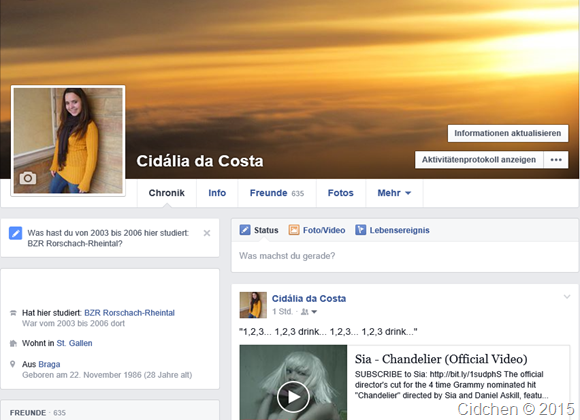Open the Fotos tab
The width and height of the screenshot is (580, 420).
[x=341, y=193]
